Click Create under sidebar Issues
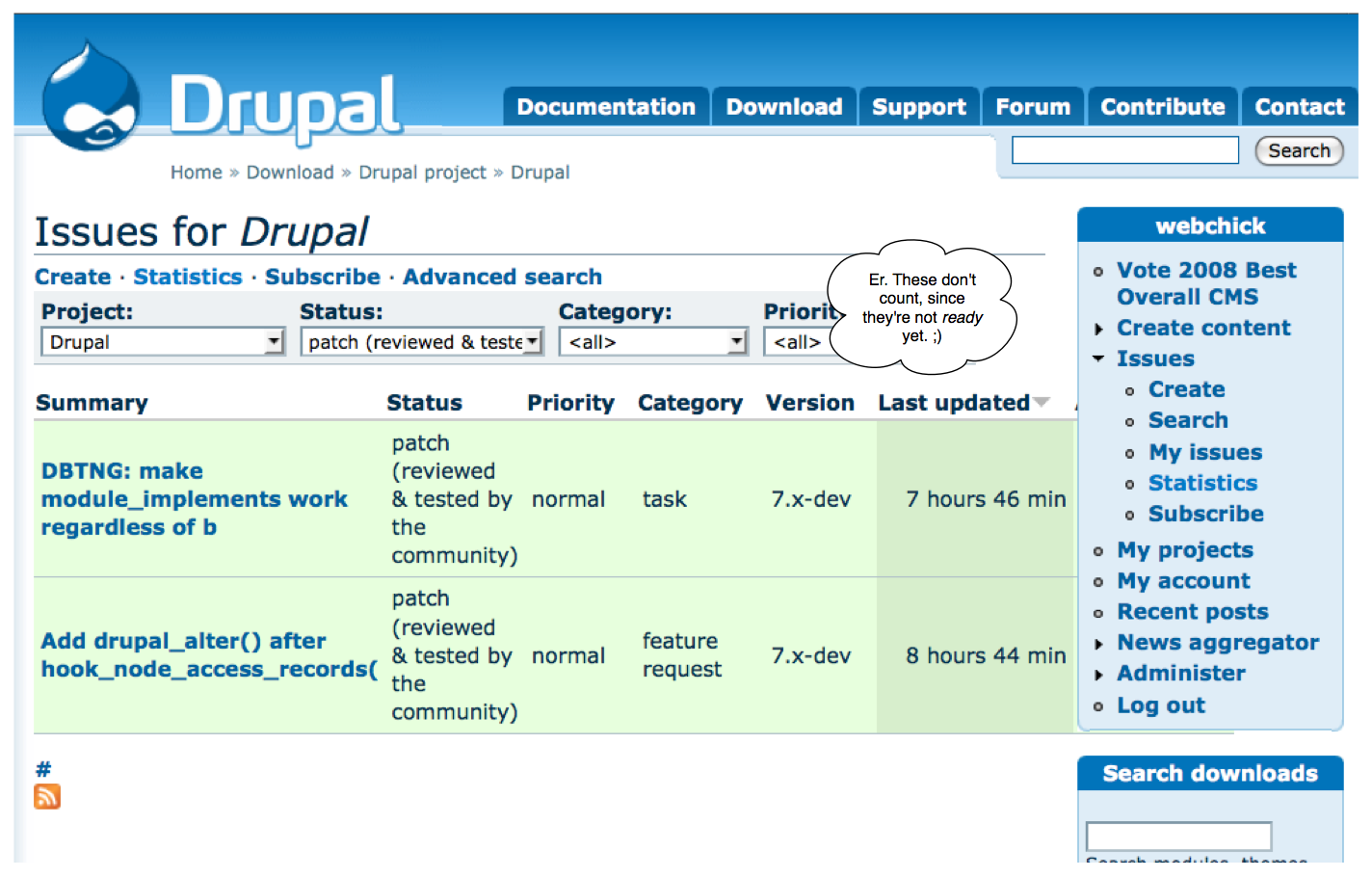The height and width of the screenshot is (877, 1372). [x=1186, y=389]
